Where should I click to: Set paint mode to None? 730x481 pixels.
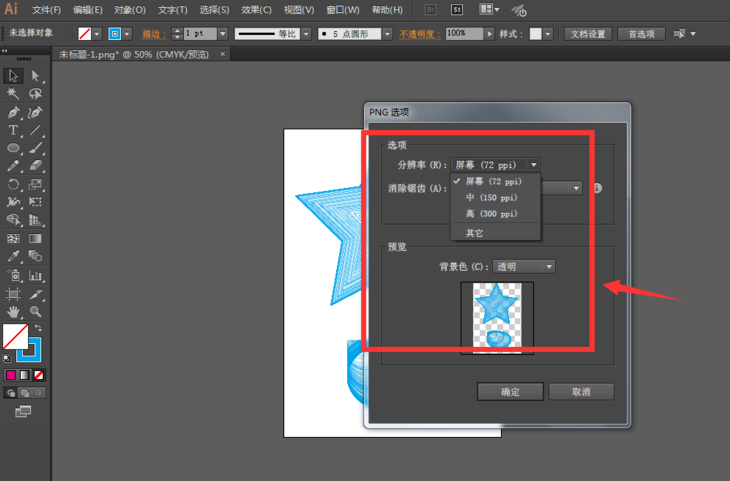click(39, 375)
